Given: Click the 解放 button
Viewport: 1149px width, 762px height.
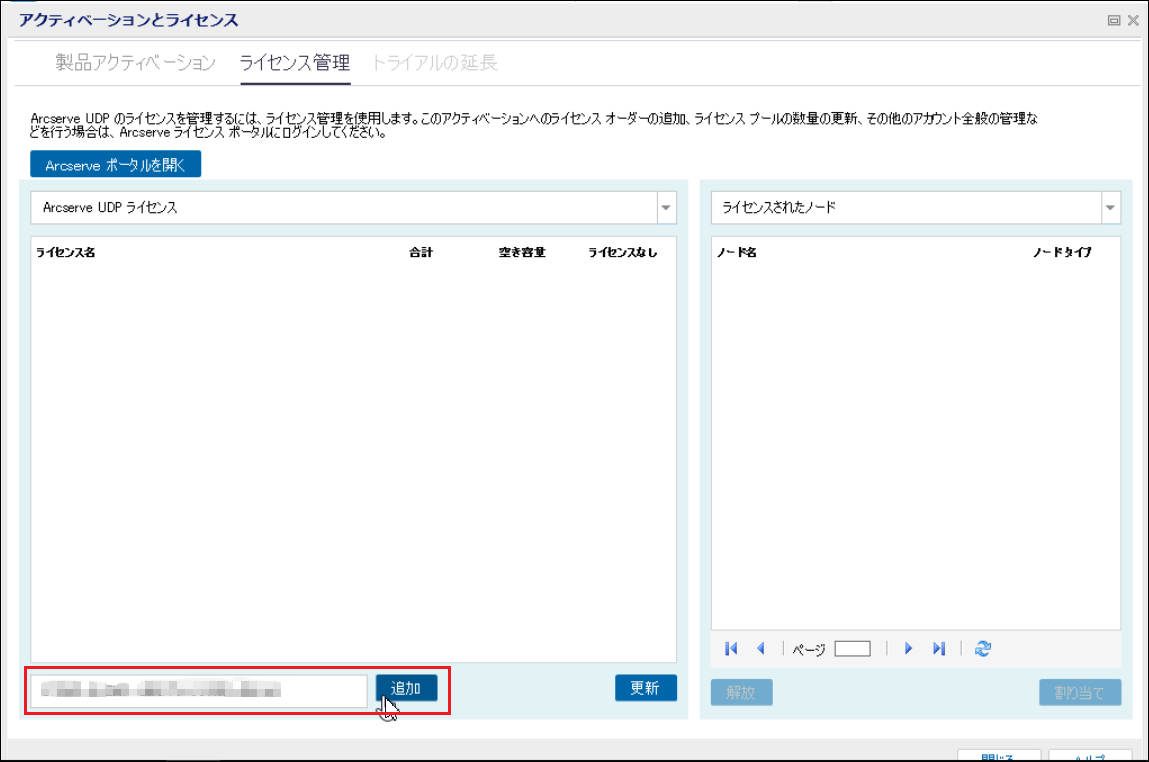Looking at the screenshot, I should tap(741, 693).
